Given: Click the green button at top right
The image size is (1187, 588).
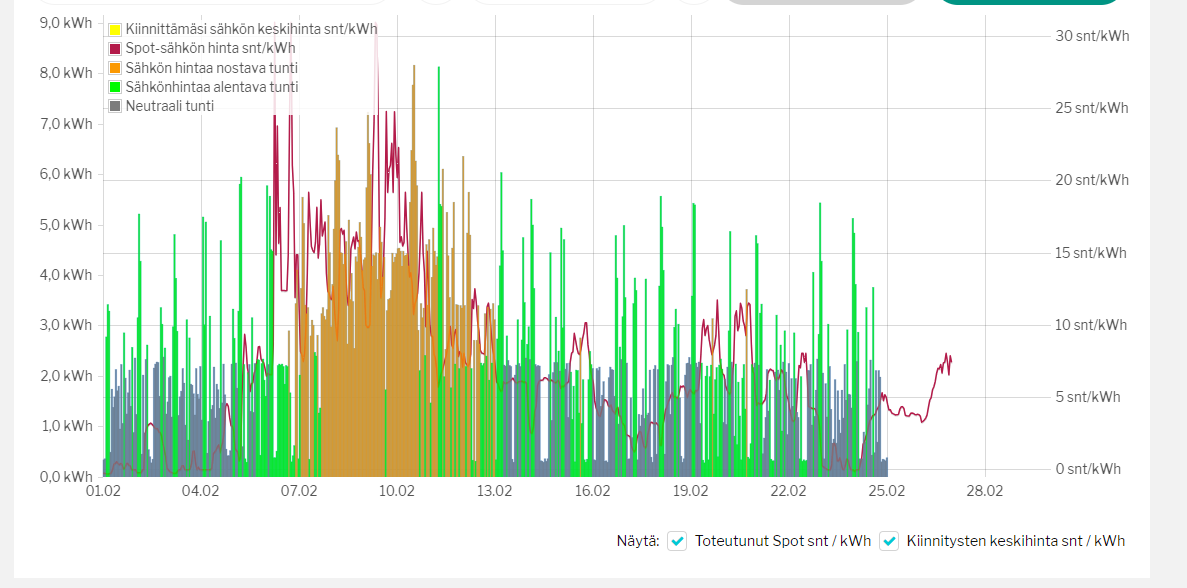Looking at the screenshot, I should (x=1031, y=2).
